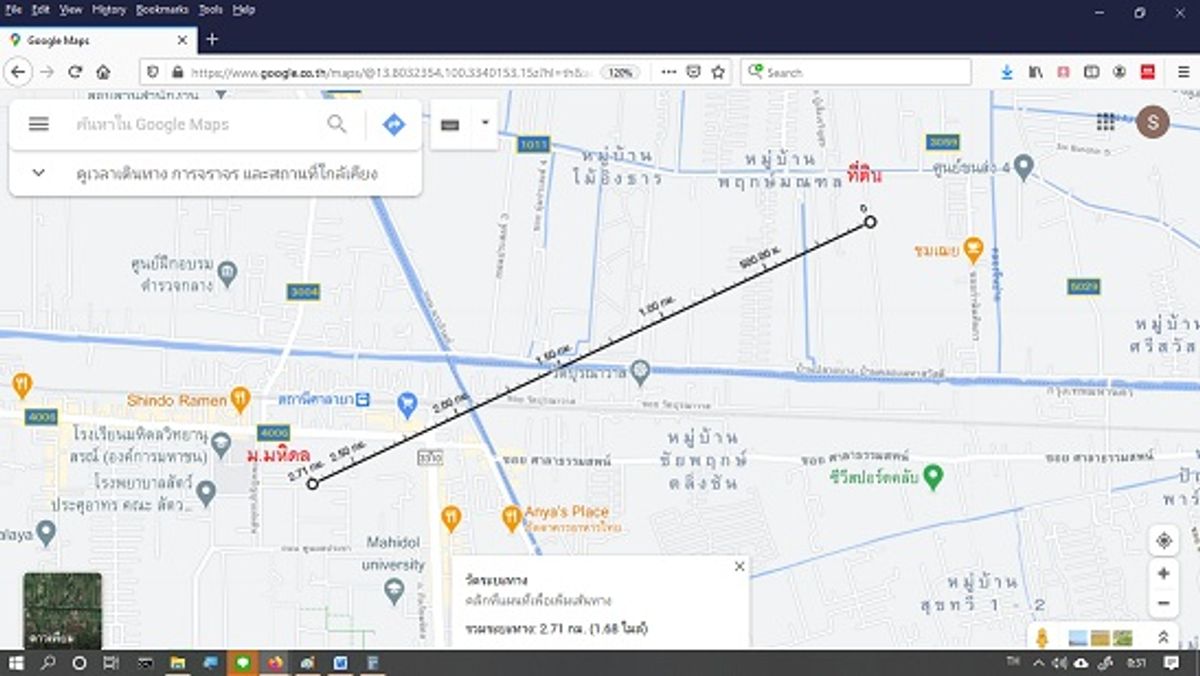
Task: Reset the 120% zoom level badge
Action: pyautogui.click(x=620, y=72)
